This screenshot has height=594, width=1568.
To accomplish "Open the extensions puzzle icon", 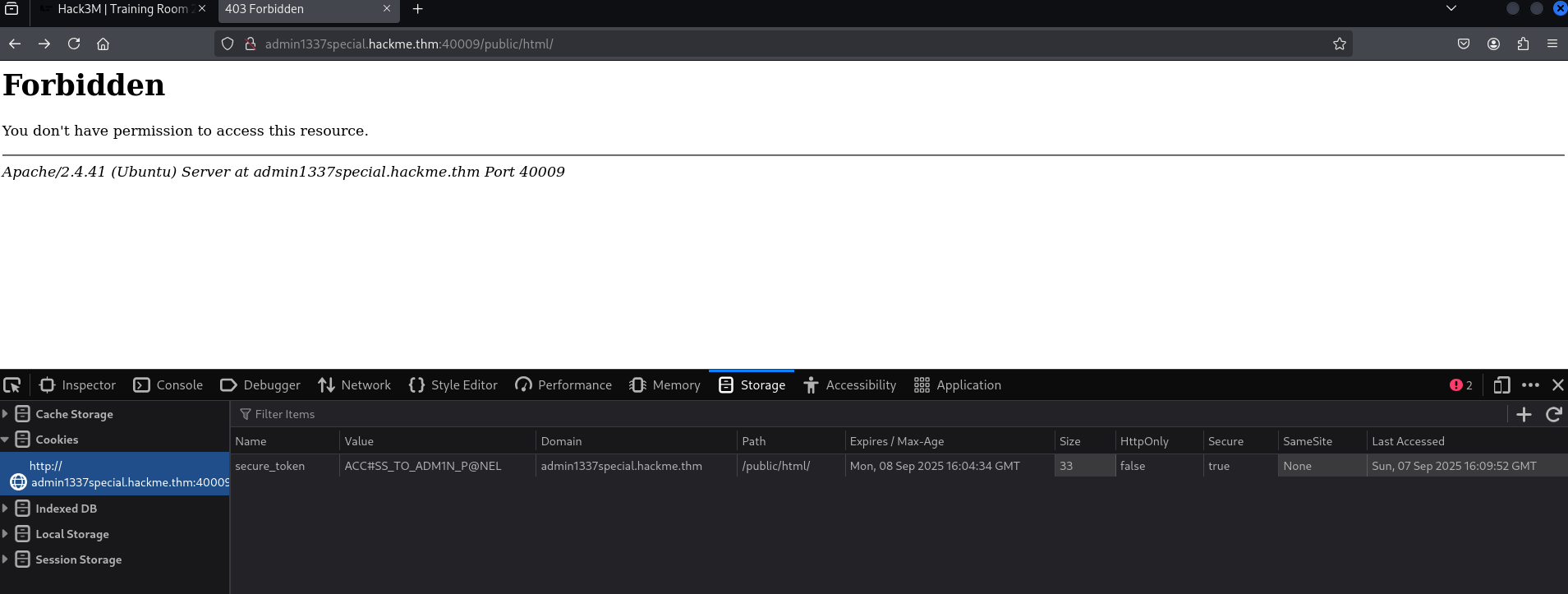I will (x=1523, y=44).
